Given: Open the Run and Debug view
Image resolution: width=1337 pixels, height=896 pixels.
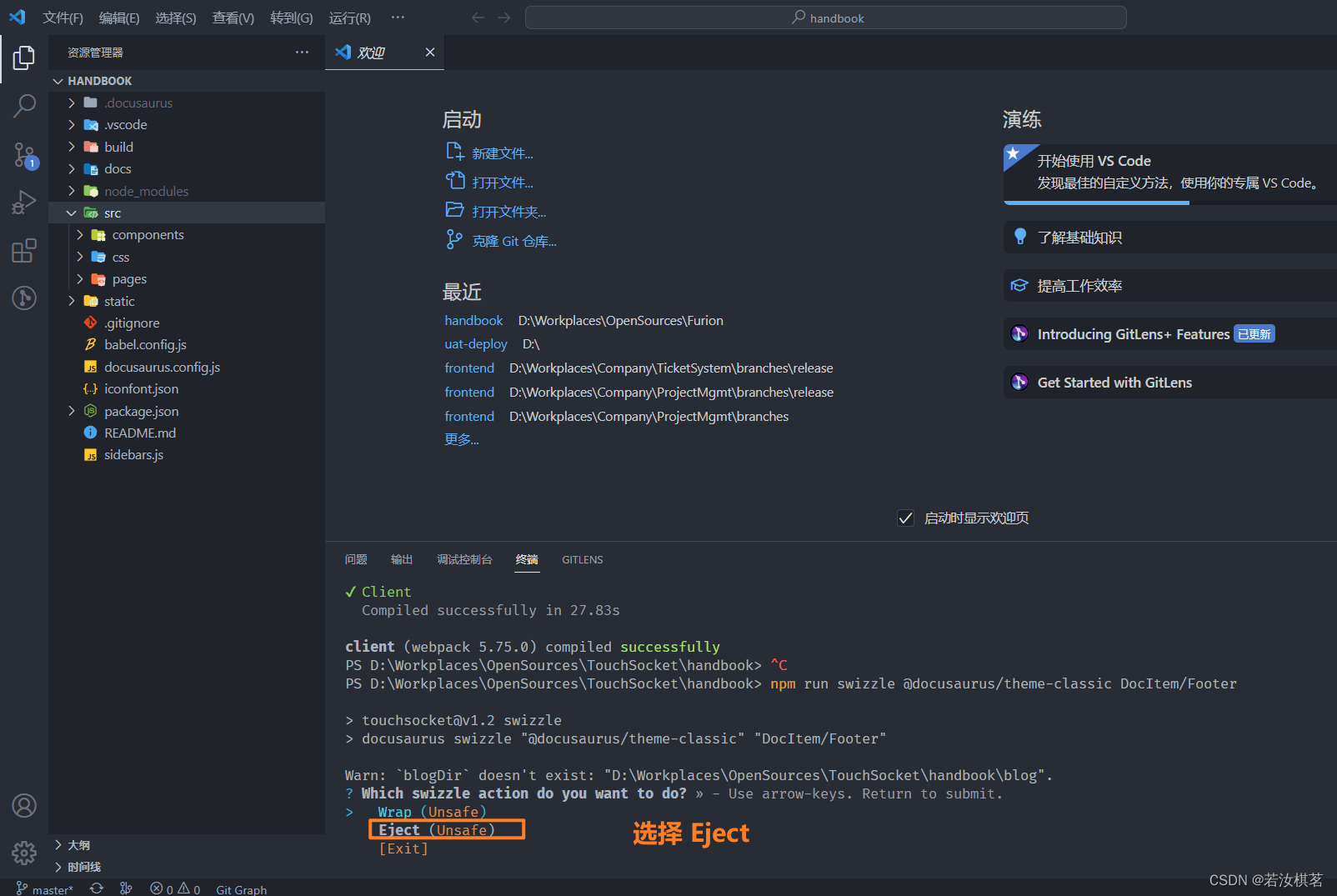Looking at the screenshot, I should pyautogui.click(x=23, y=202).
